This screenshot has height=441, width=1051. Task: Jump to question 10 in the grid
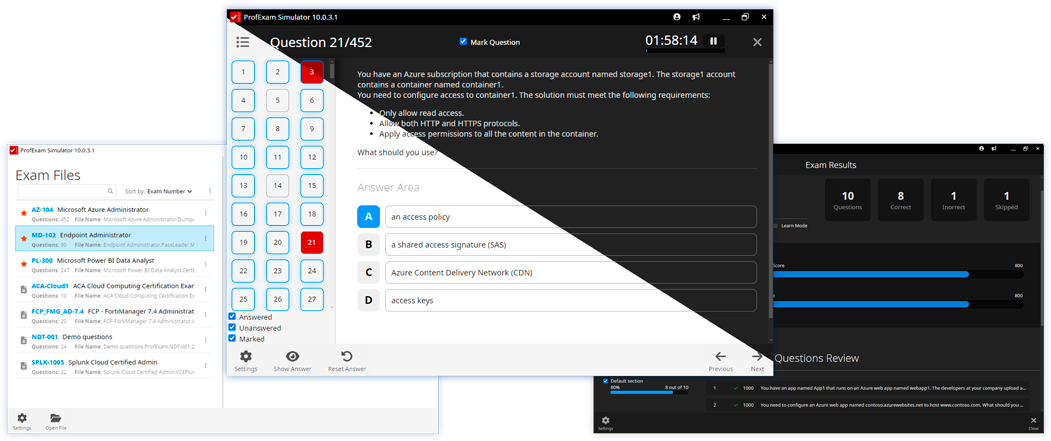click(243, 158)
